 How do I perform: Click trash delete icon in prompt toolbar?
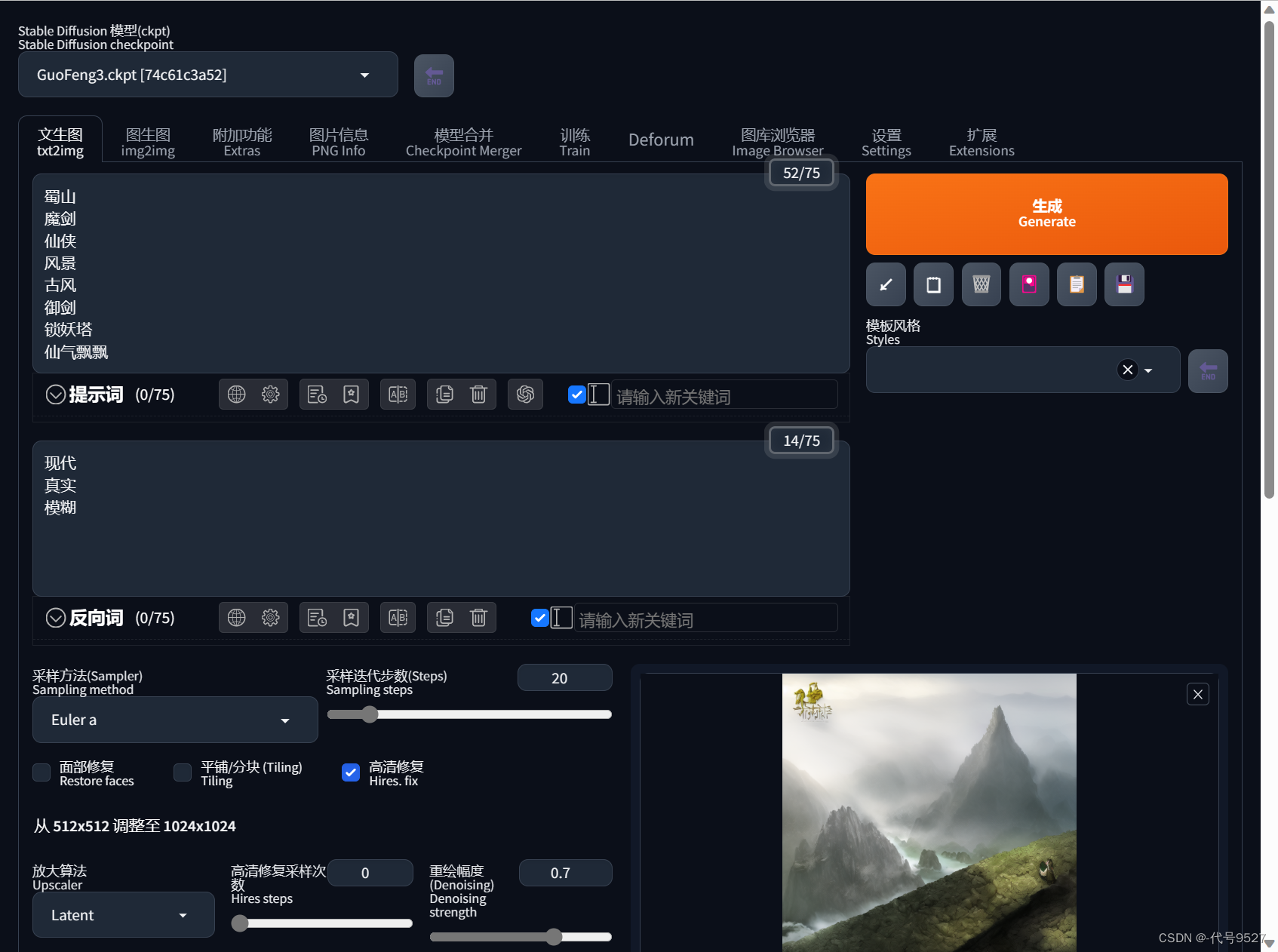point(478,394)
